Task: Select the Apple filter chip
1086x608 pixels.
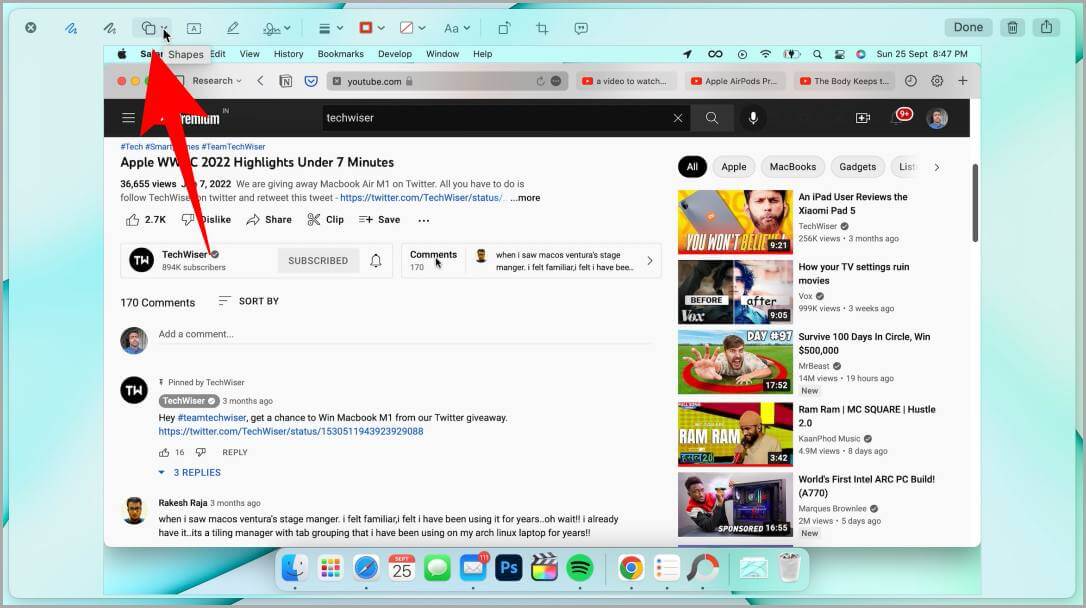Action: [733, 167]
